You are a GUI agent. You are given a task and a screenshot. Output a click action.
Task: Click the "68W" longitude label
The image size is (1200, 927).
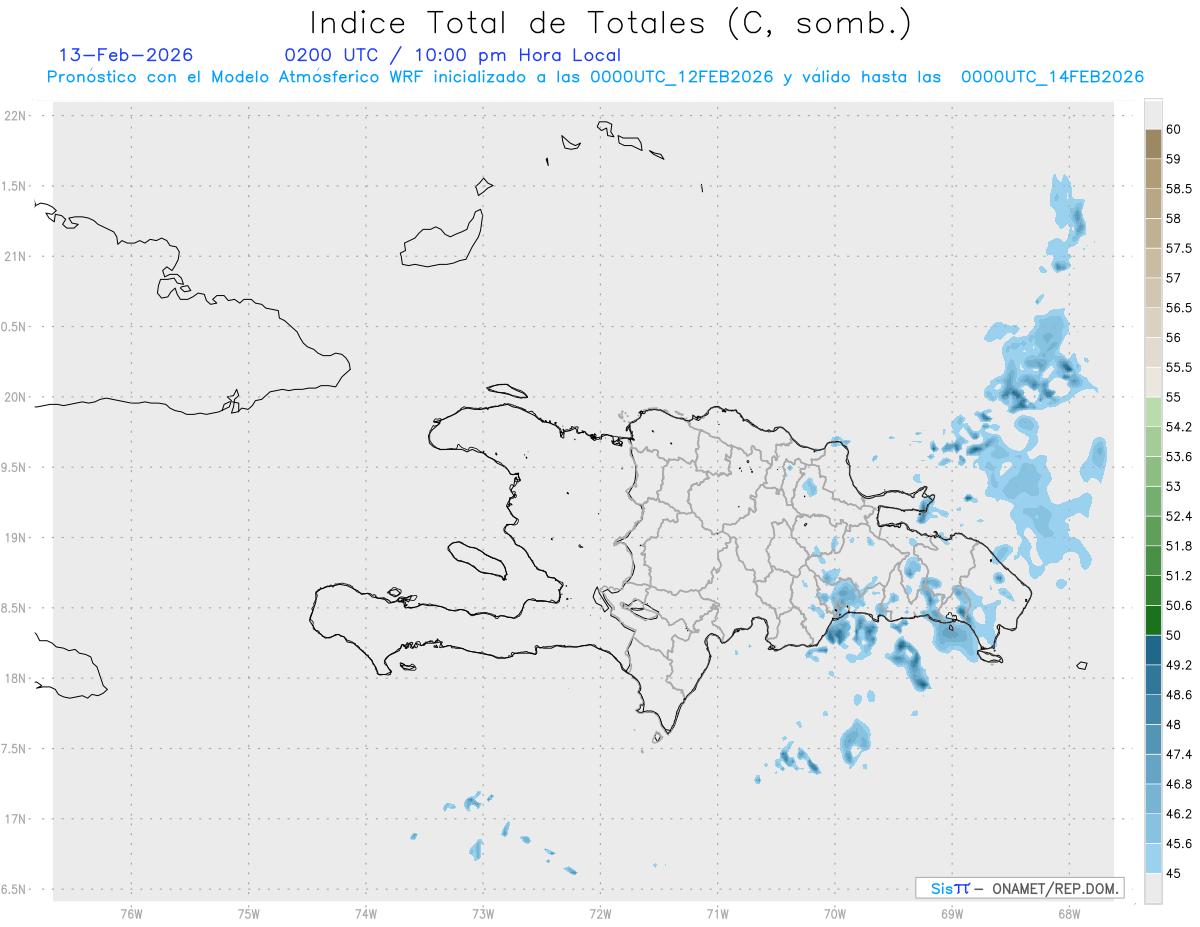[1069, 913]
